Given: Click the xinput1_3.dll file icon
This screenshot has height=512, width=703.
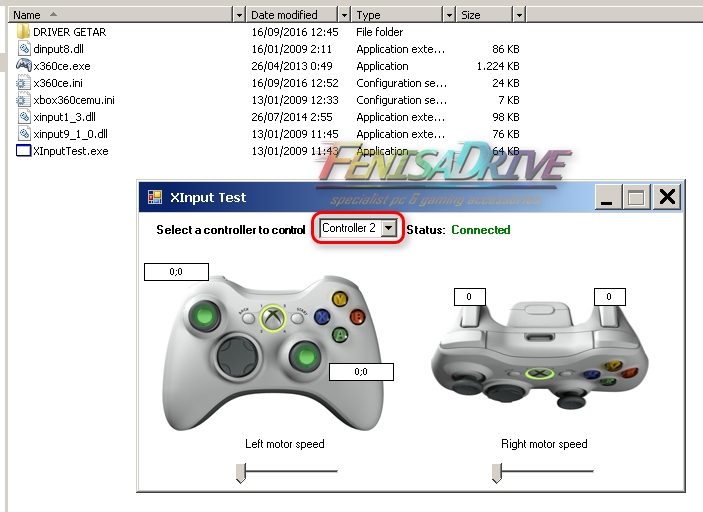Looking at the screenshot, I should [24, 117].
